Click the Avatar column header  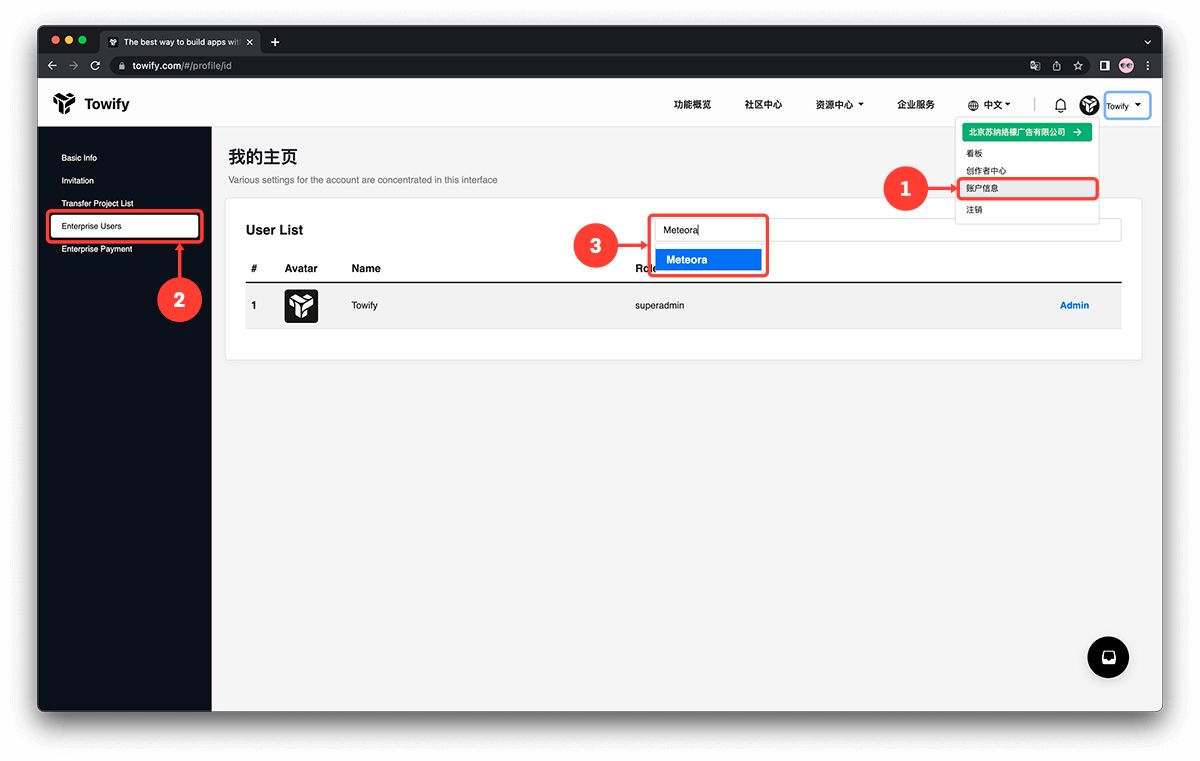point(301,269)
